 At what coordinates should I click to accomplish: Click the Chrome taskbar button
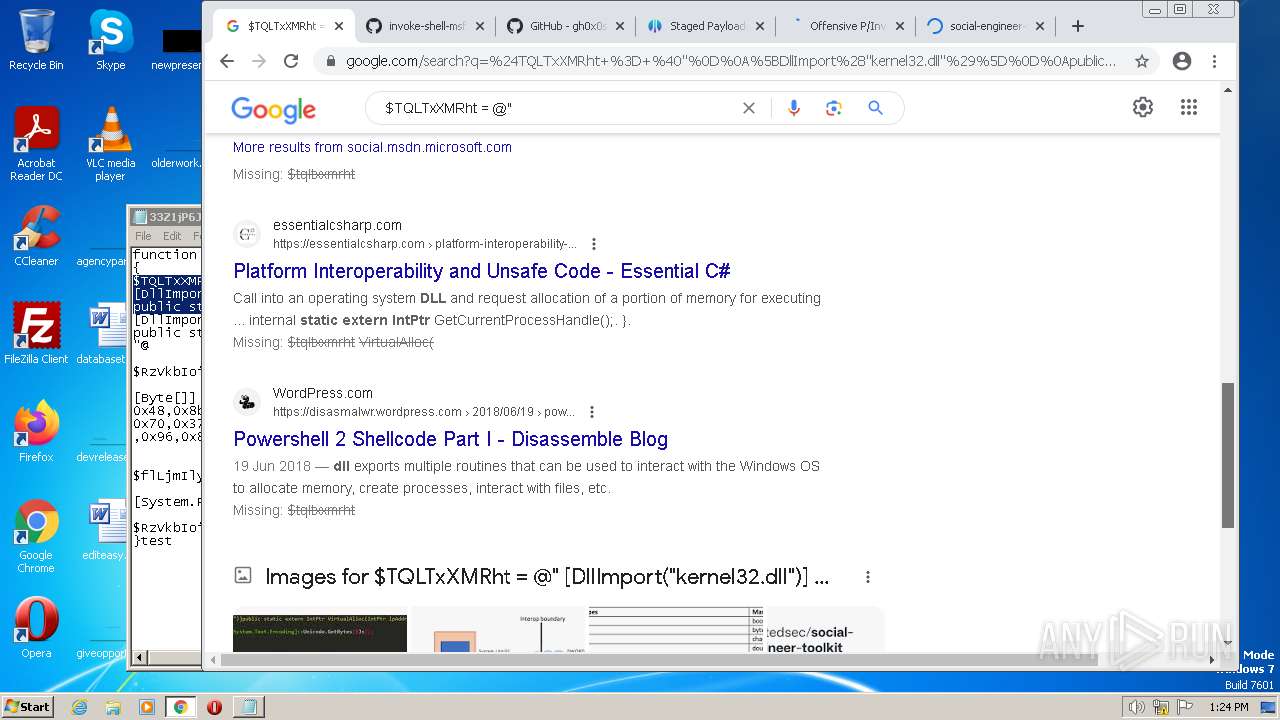(x=180, y=707)
